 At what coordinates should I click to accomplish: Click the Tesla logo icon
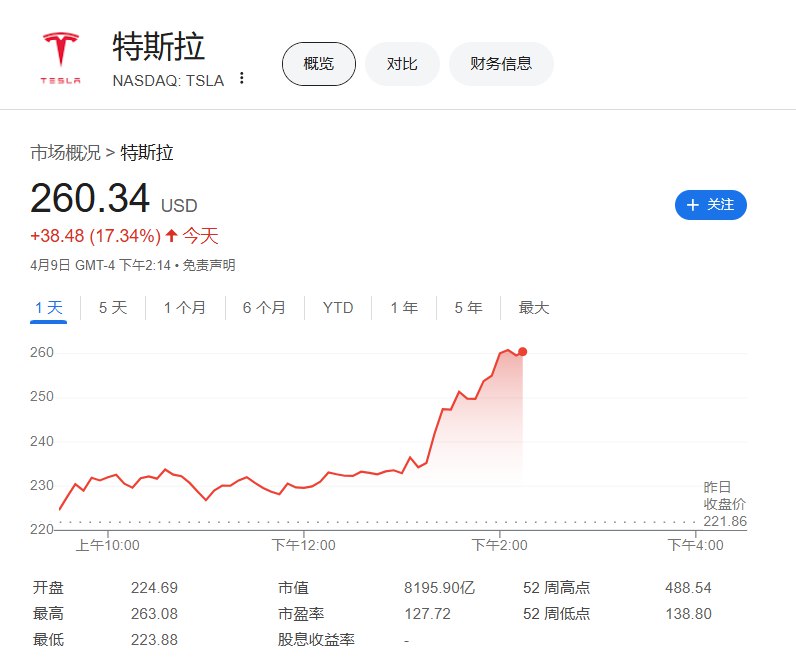pyautogui.click(x=60, y=58)
